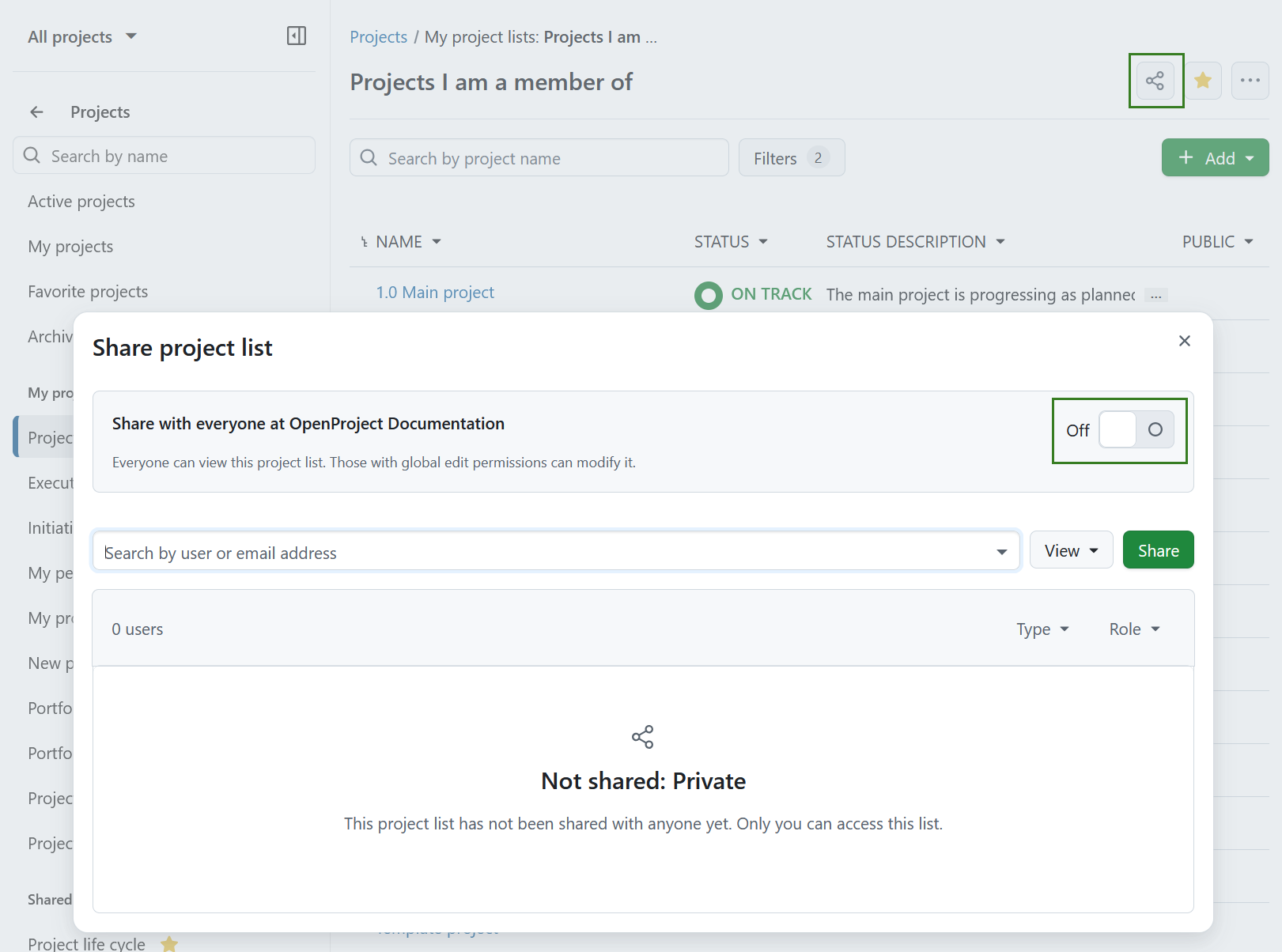Open the more options ellipsis menu
This screenshot has width=1282, height=952.
1250,80
